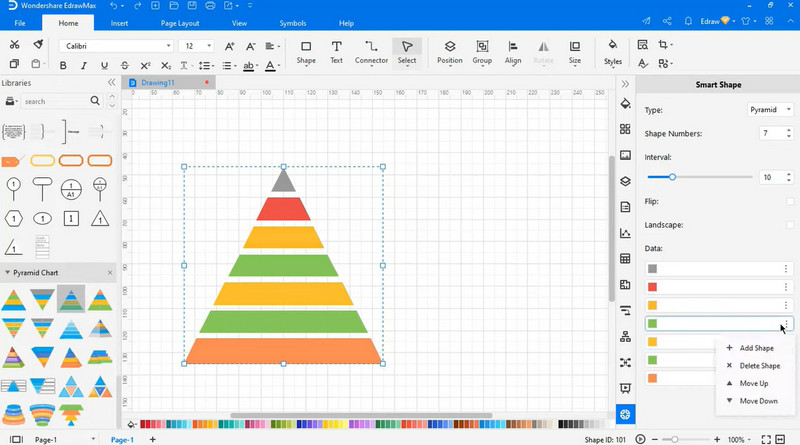Click the libraries search field
This screenshot has height=445, width=800.
tap(56, 101)
